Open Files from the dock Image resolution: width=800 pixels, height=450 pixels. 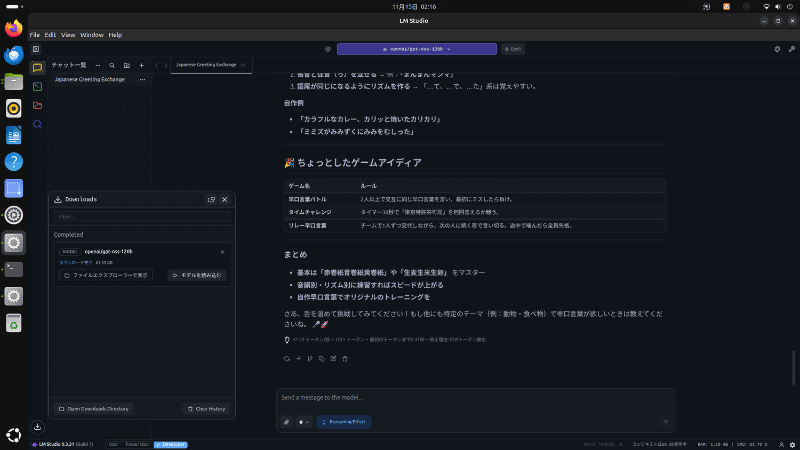(14, 82)
